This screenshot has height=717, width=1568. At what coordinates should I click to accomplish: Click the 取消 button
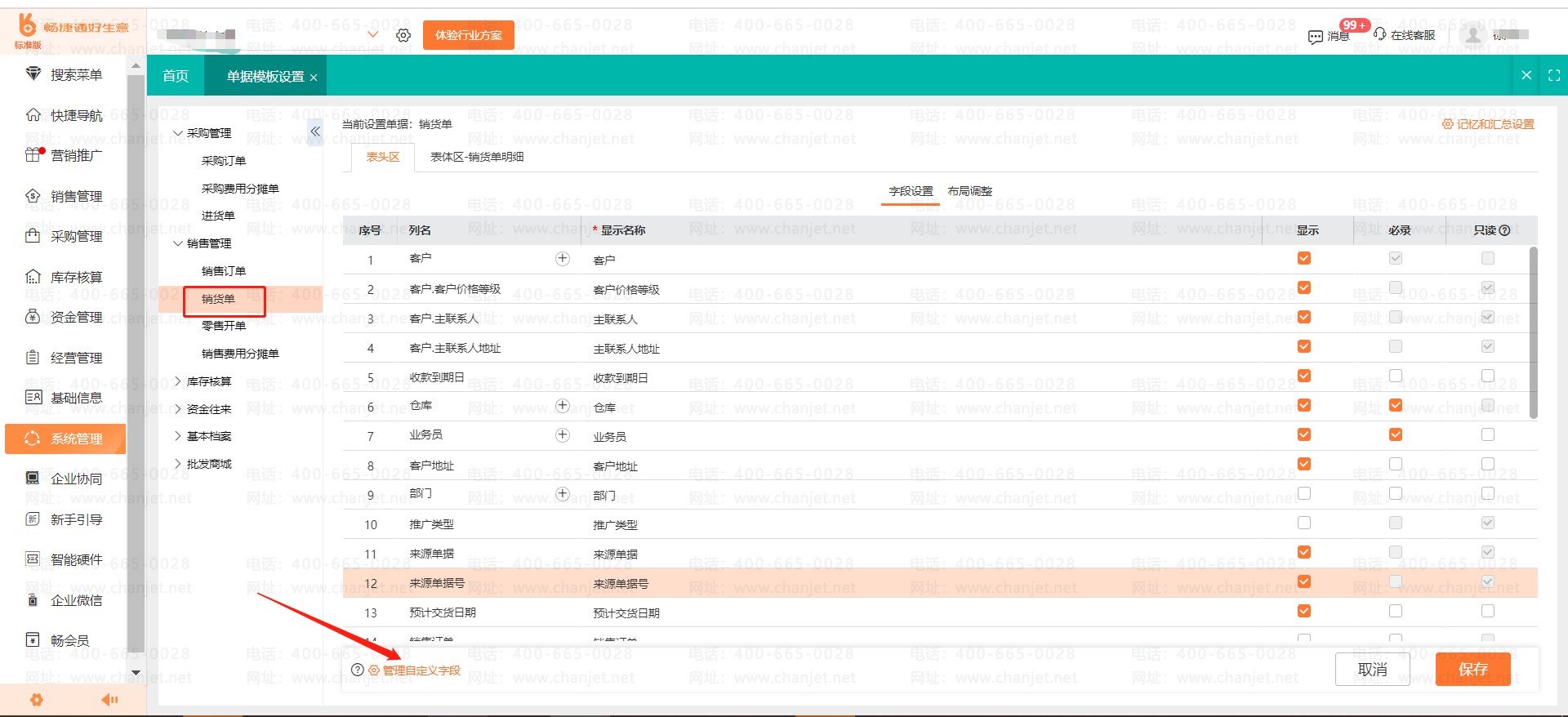1373,670
